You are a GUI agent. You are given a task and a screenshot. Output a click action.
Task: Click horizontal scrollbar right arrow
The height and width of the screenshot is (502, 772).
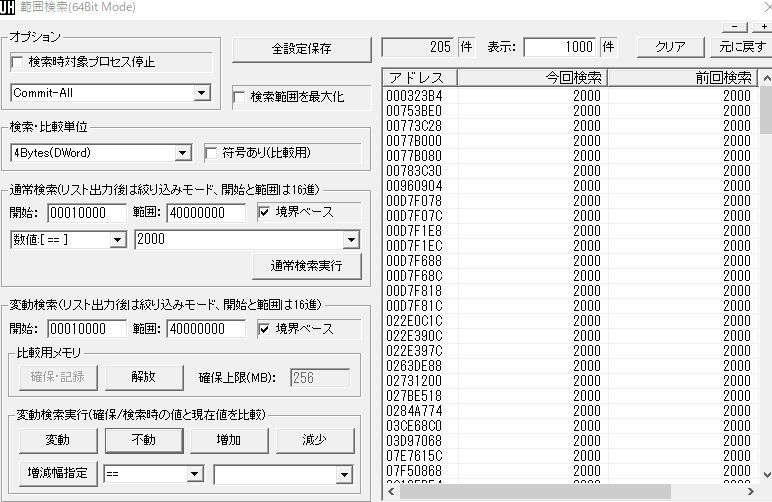[x=751, y=491]
